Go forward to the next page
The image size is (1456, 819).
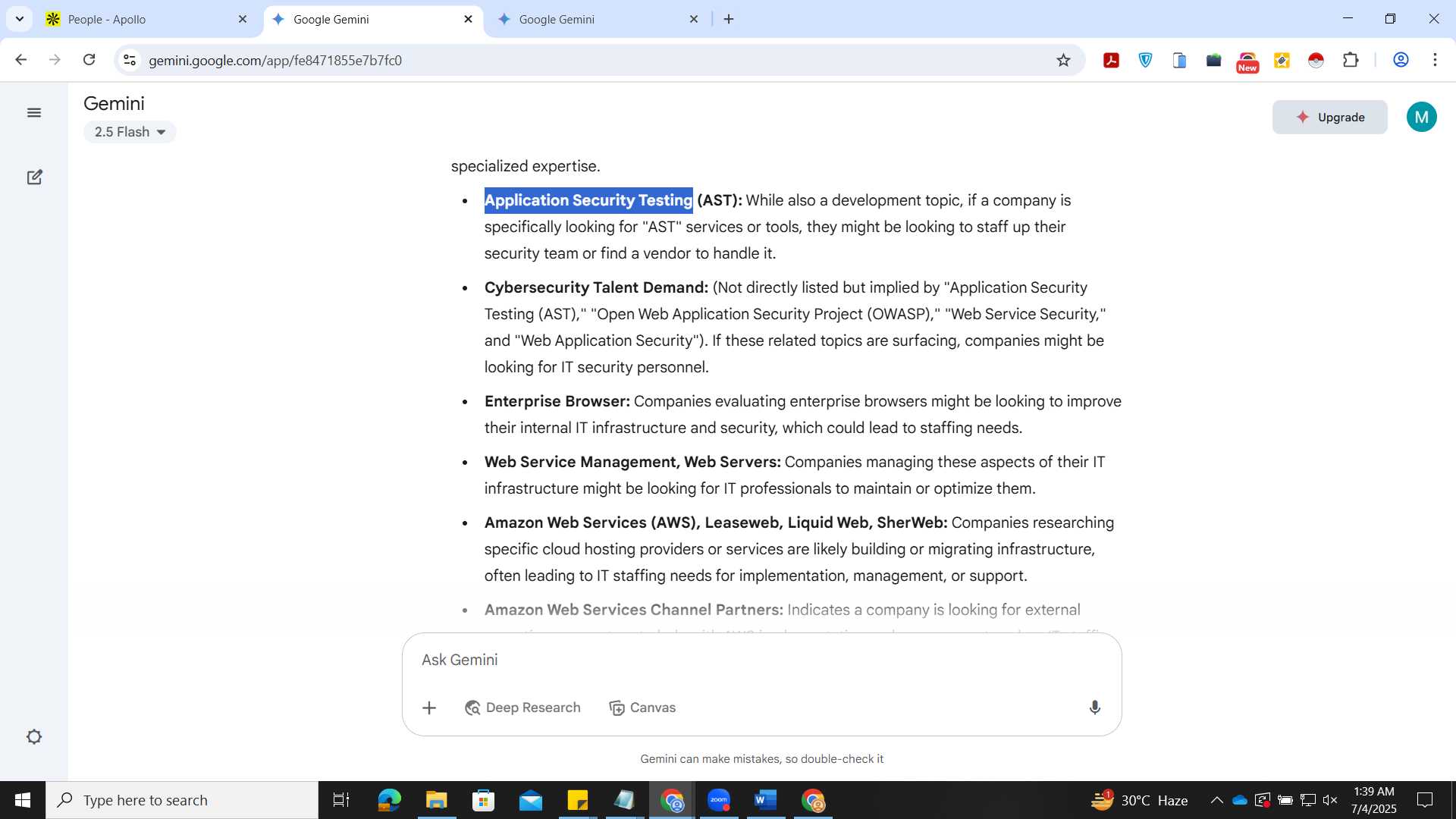point(55,60)
